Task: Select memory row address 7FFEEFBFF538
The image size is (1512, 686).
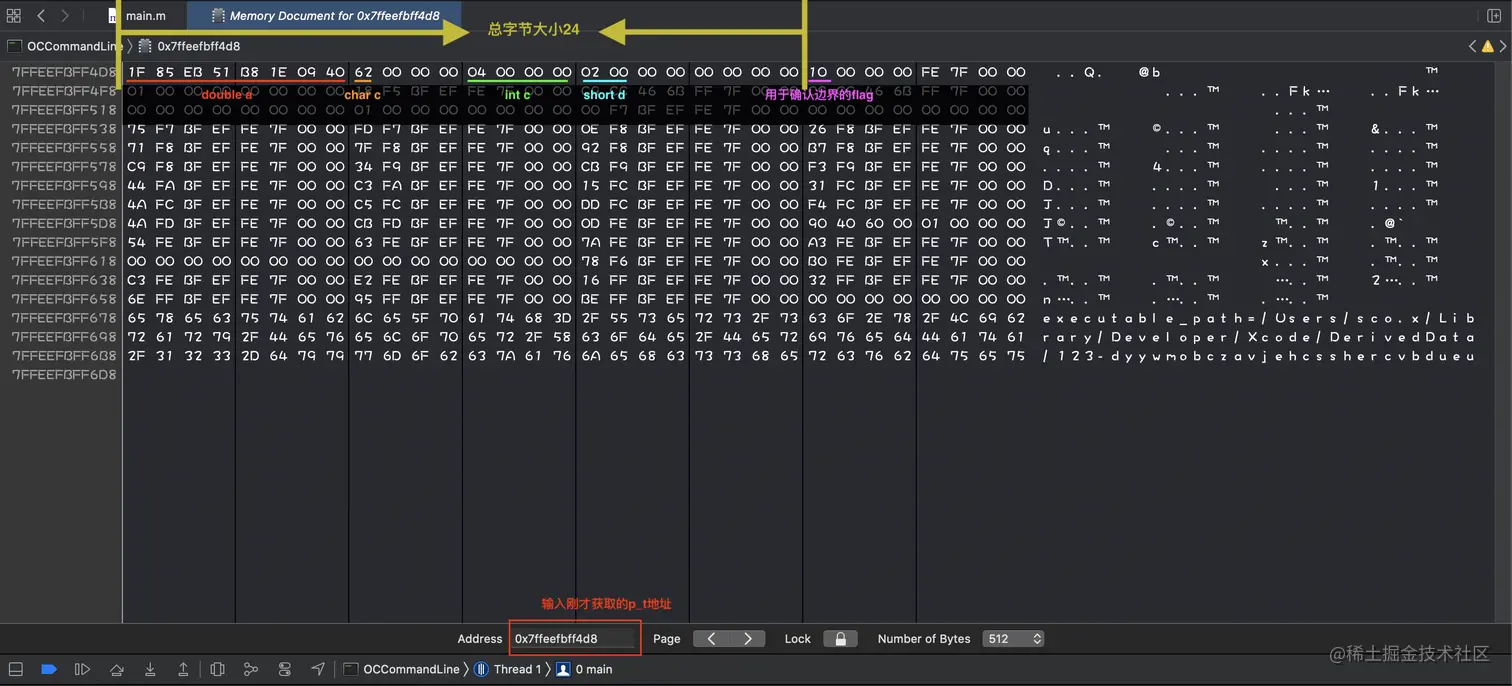Action: click(64, 129)
